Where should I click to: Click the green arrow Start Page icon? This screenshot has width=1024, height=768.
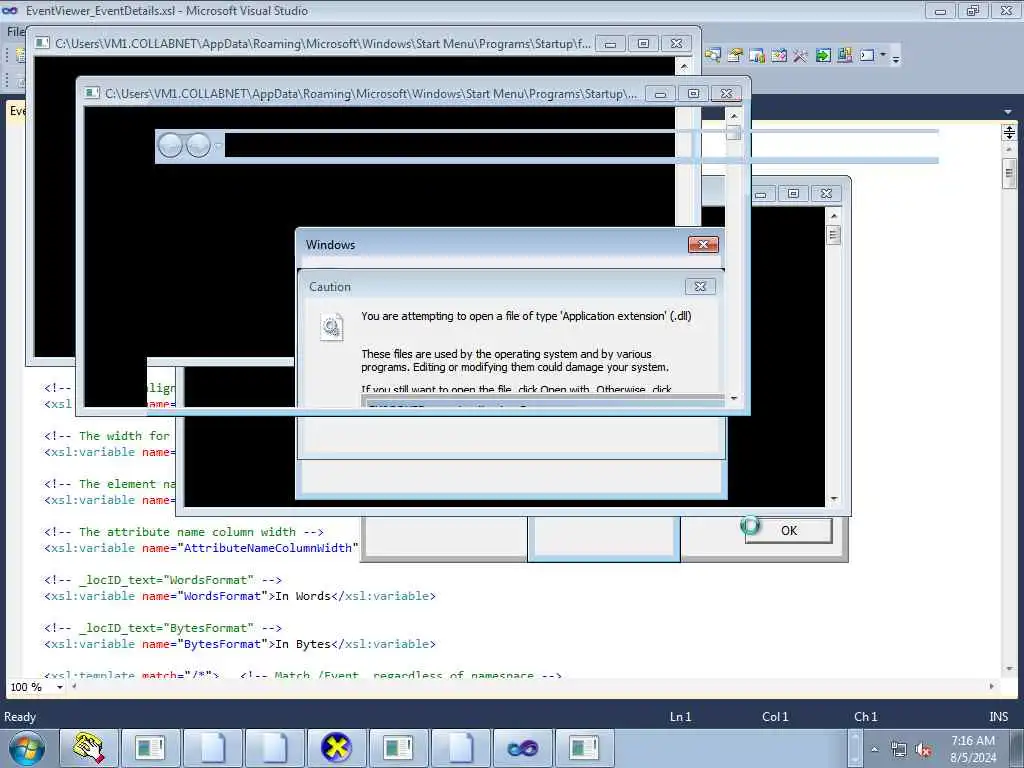tap(823, 56)
